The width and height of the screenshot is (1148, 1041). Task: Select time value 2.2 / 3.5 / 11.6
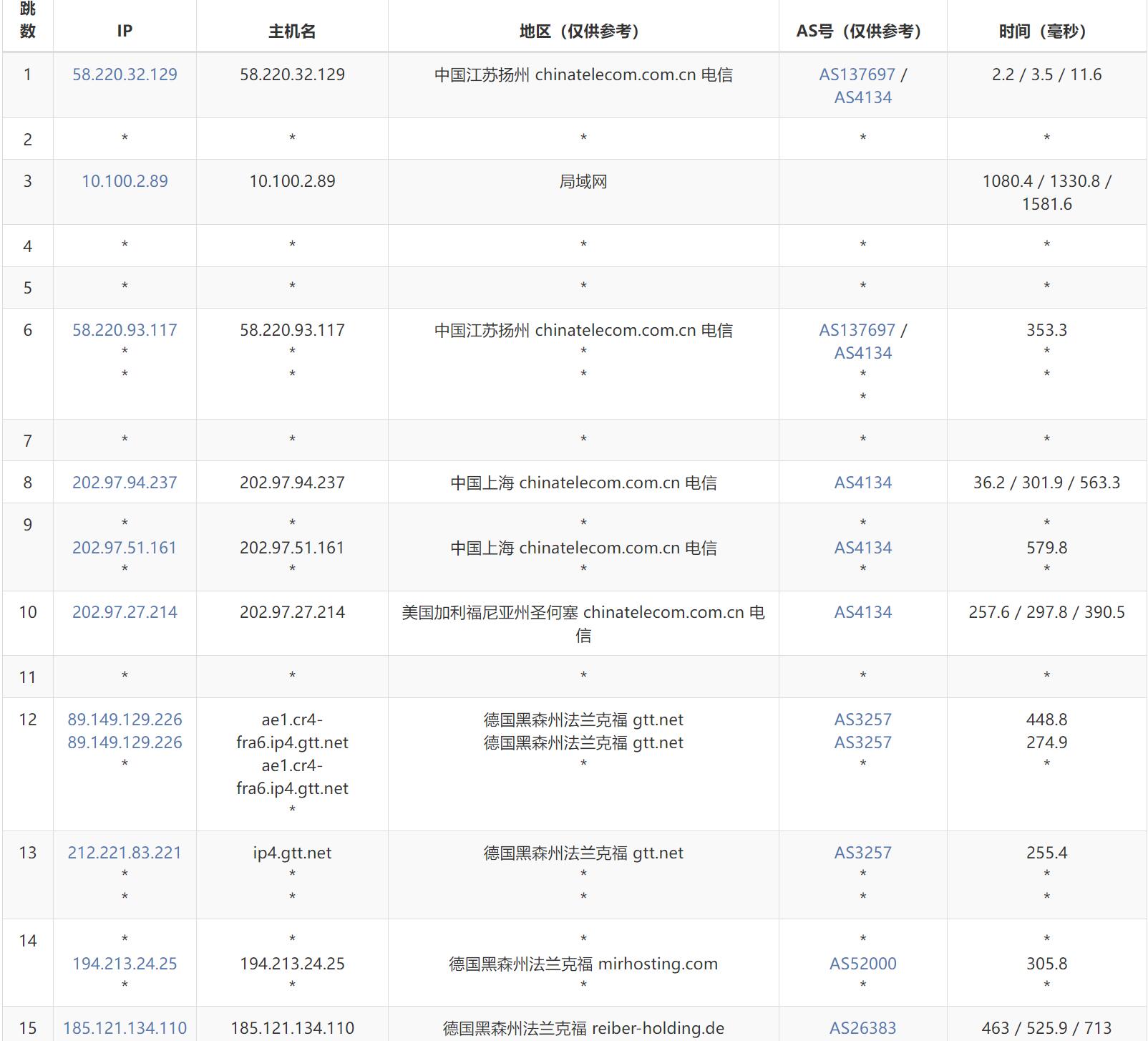(1047, 74)
